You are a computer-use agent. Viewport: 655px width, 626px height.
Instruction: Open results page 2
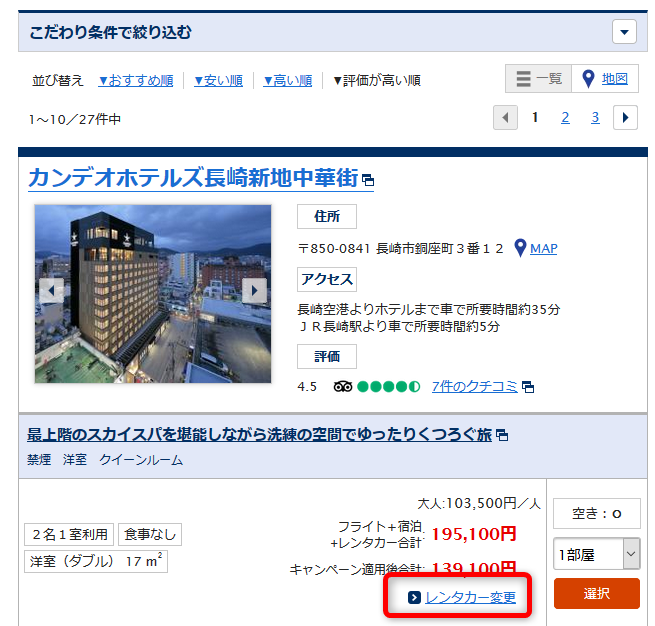[565, 118]
